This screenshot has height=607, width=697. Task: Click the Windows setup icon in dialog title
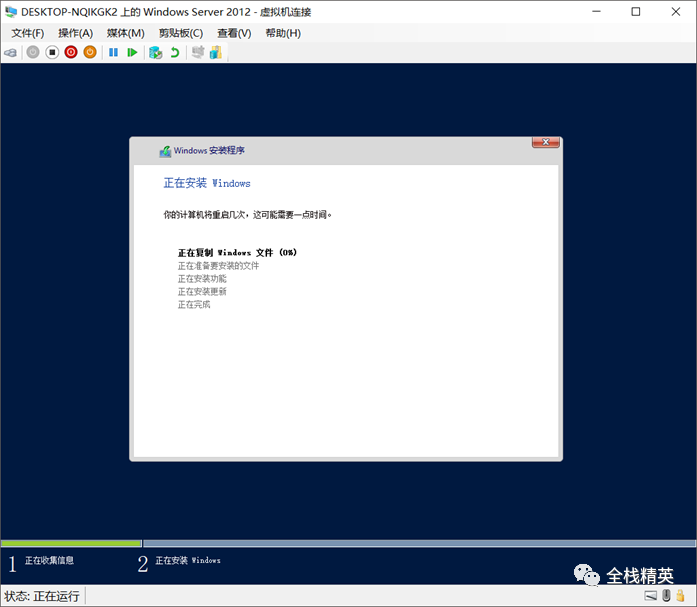tap(165, 151)
